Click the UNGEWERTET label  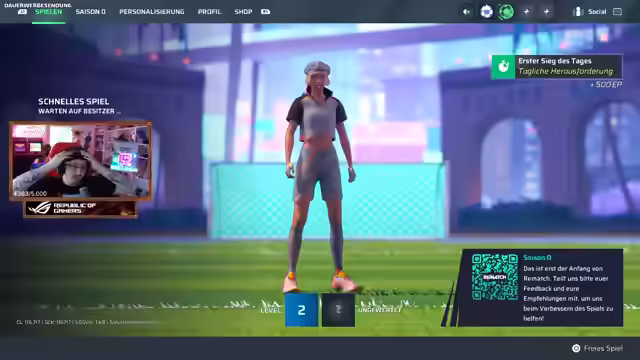[380, 310]
